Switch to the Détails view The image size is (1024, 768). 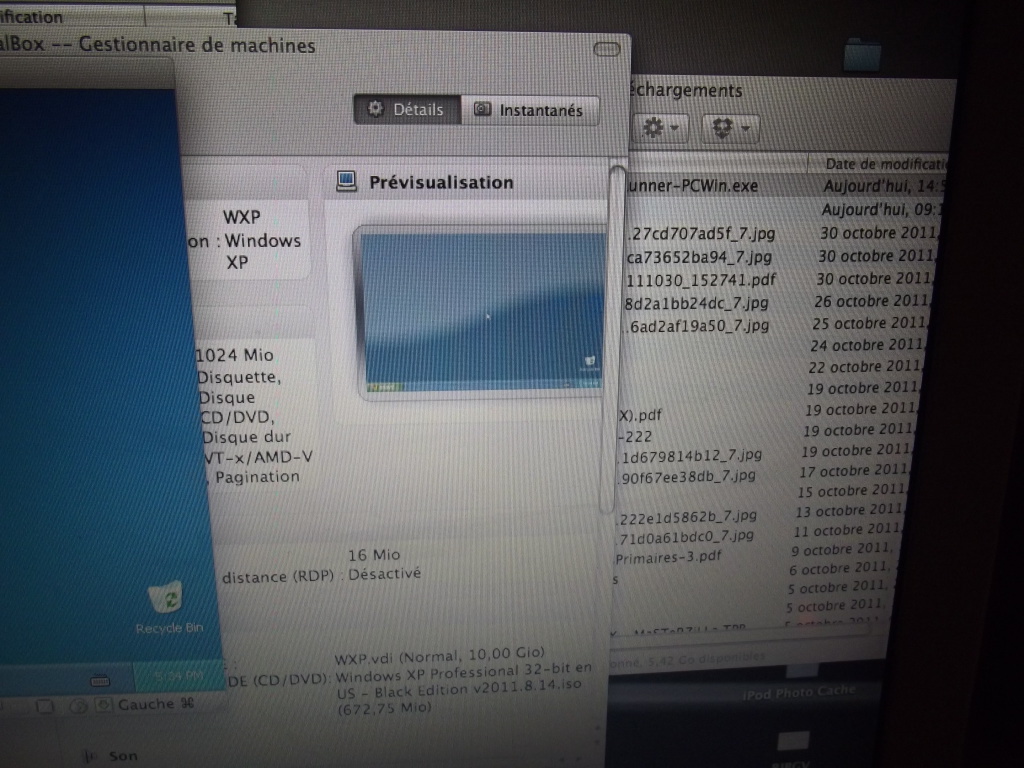pyautogui.click(x=407, y=109)
